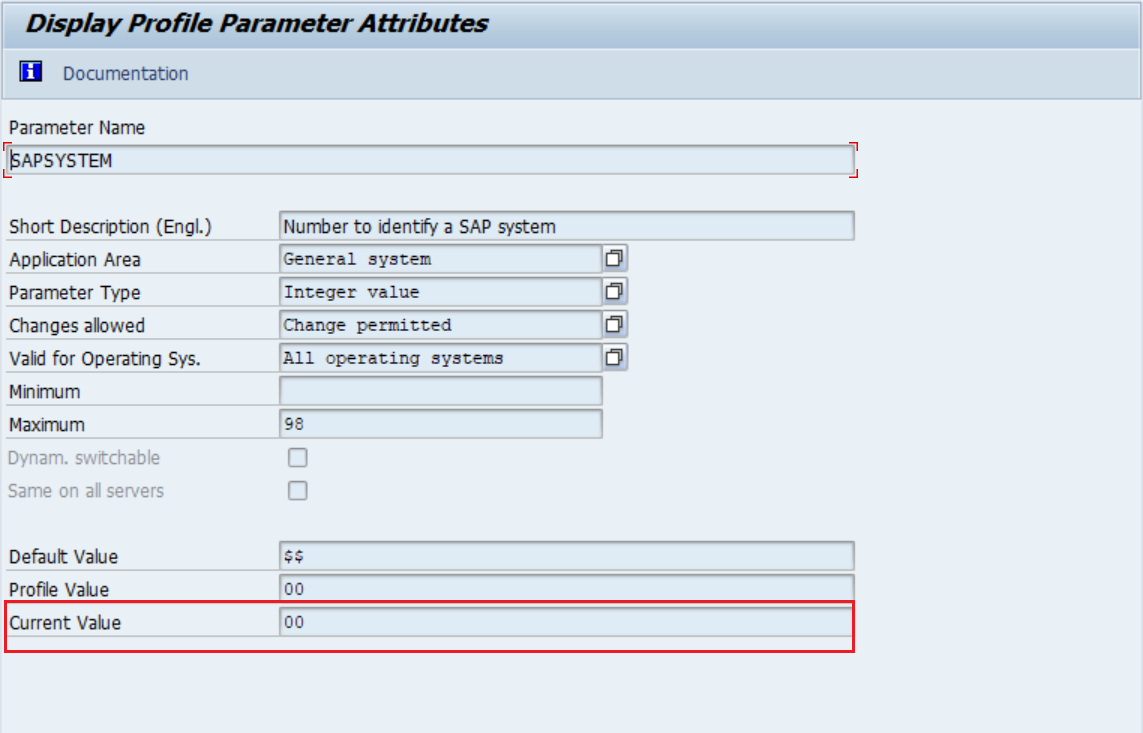Open the Parameter Type selection list
Viewport: 1143px width, 733px height.
(617, 291)
